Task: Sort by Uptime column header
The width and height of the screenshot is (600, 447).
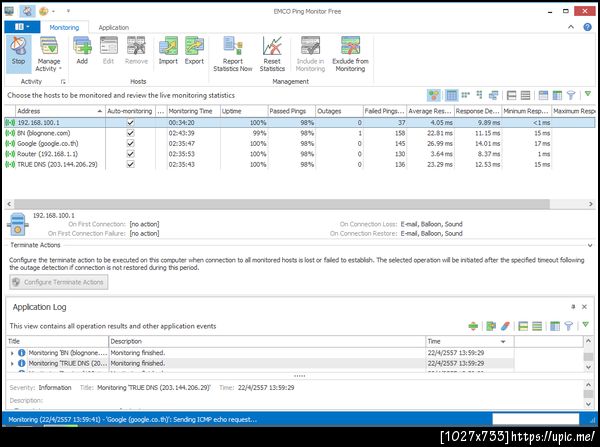Action: [244, 111]
